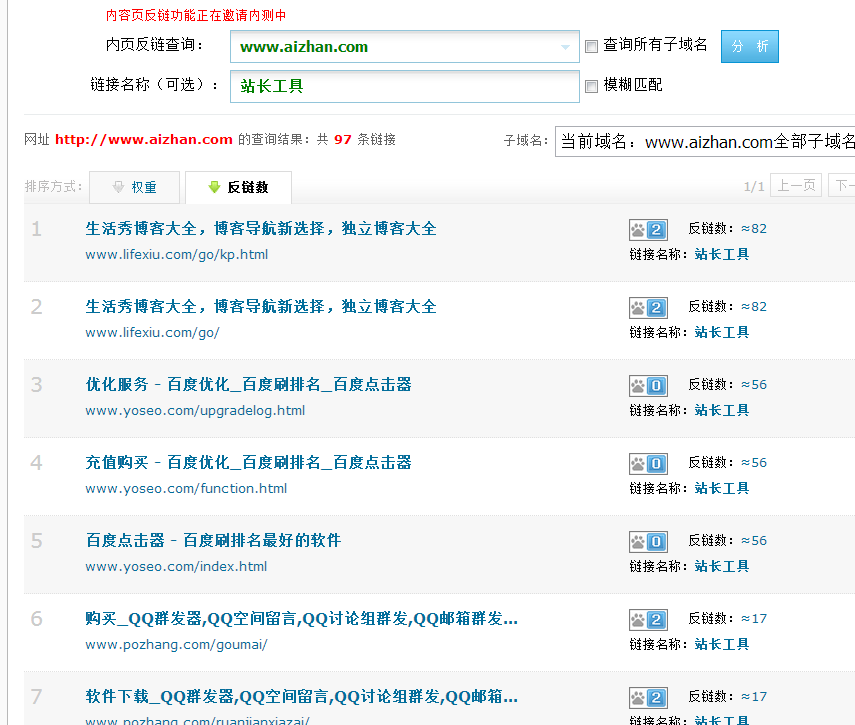Click Baidu weight badge for lifexiu.com/go/kp.html result
This screenshot has width=855, height=725.
pyautogui.click(x=648, y=230)
